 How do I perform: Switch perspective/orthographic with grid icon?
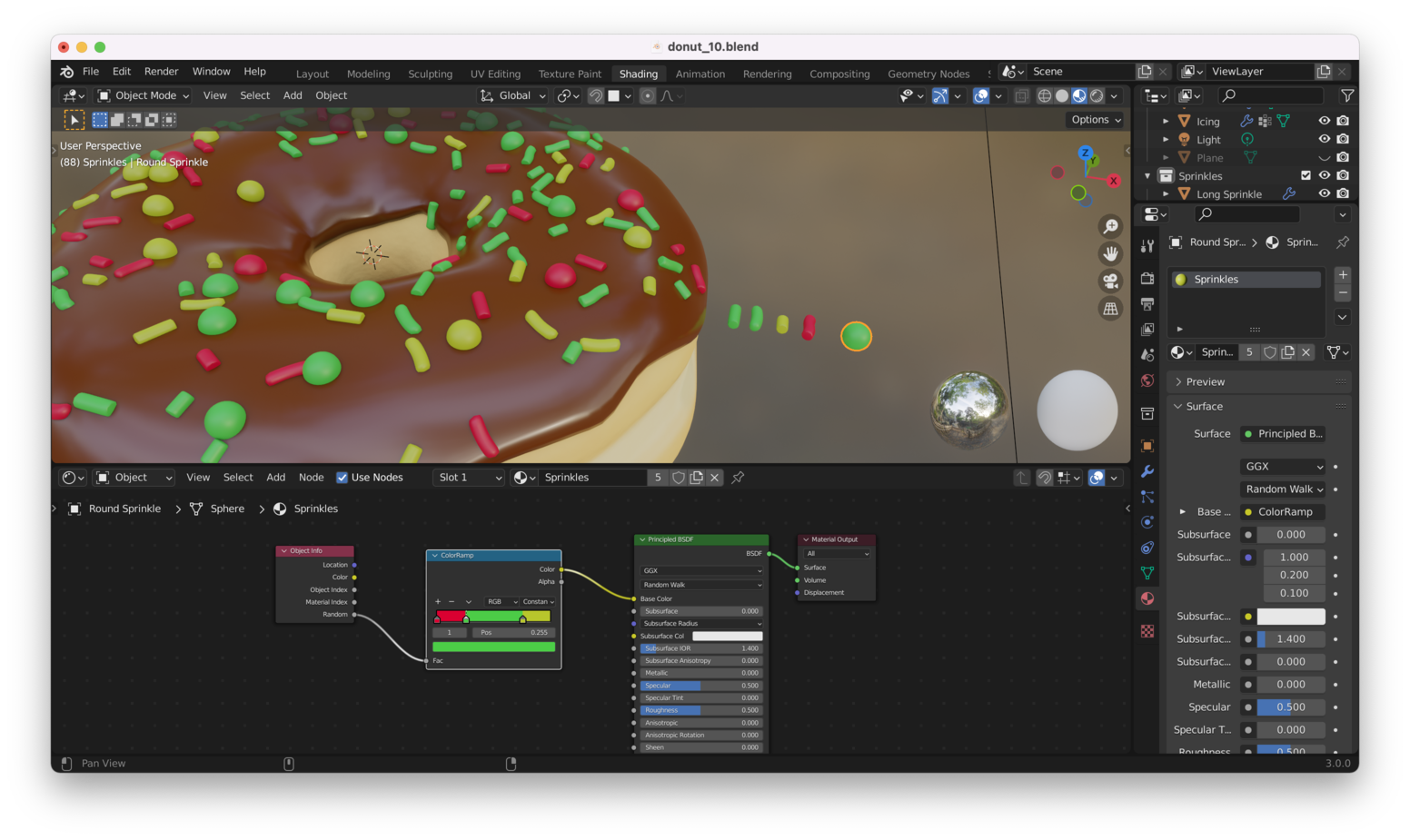pos(1110,309)
